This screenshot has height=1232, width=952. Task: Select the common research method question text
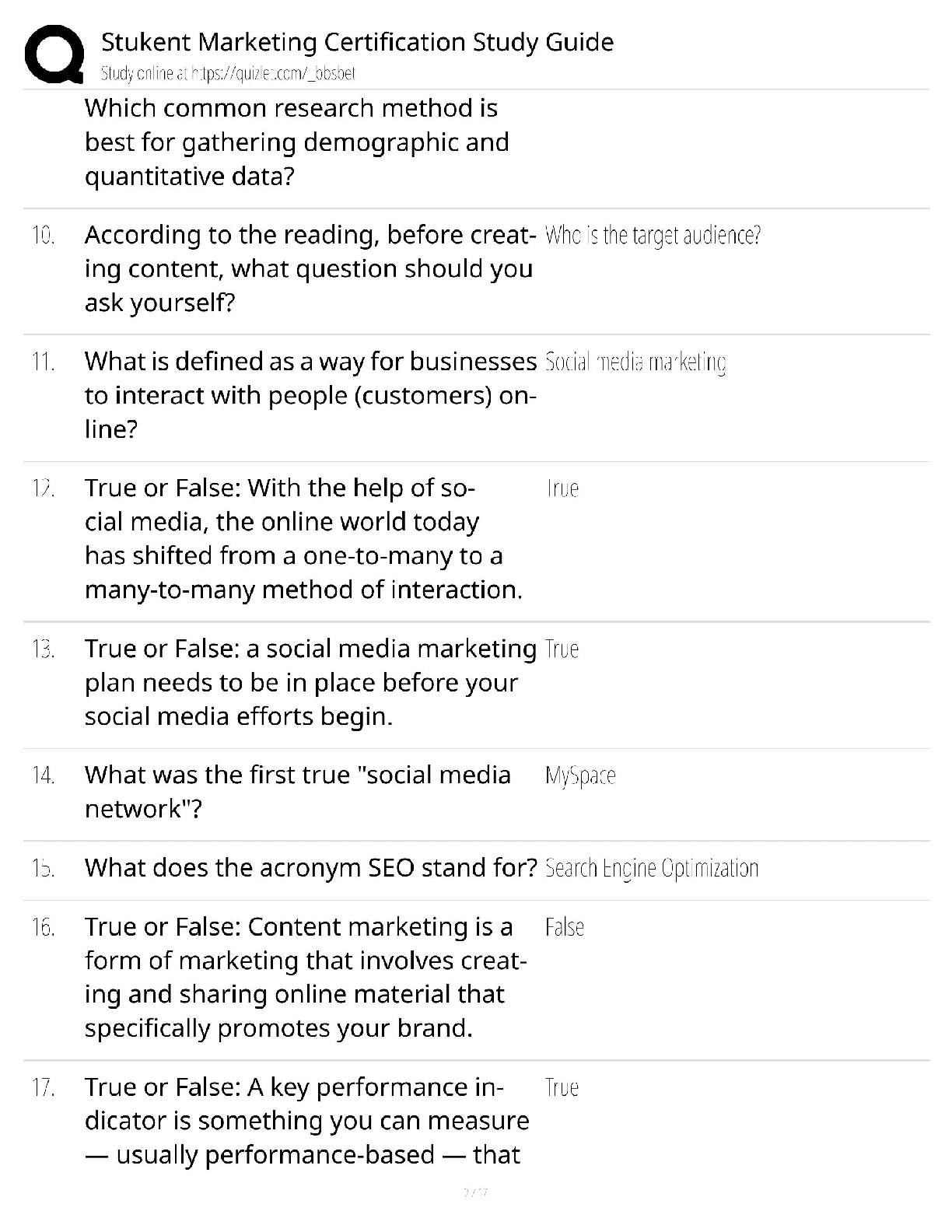[x=296, y=142]
